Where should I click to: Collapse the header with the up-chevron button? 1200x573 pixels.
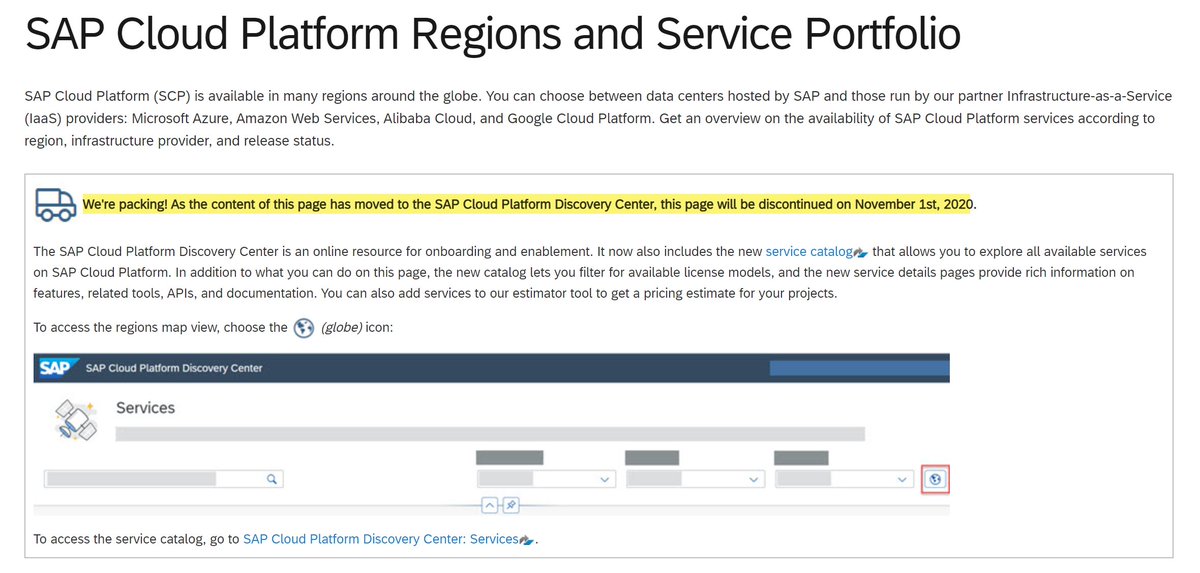tap(490, 505)
